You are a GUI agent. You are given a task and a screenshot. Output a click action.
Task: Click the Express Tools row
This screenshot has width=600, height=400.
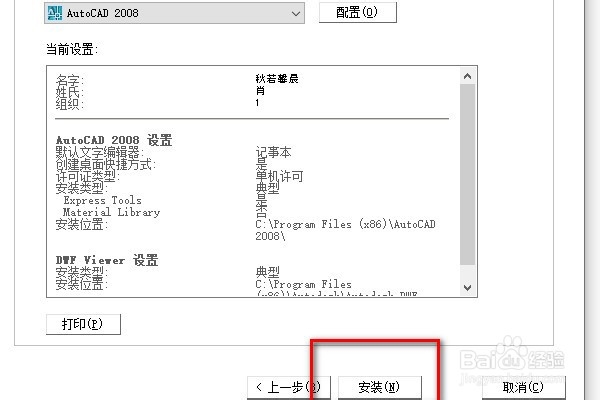(103, 200)
